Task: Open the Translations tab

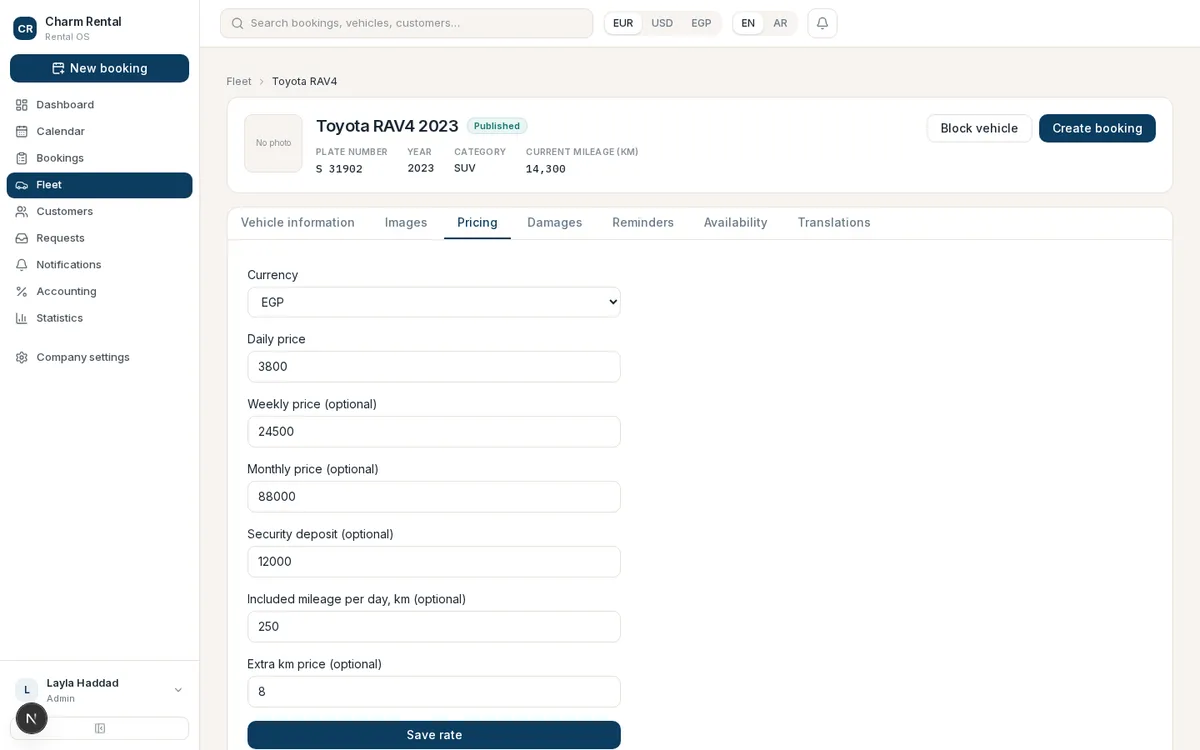Action: pos(834,223)
